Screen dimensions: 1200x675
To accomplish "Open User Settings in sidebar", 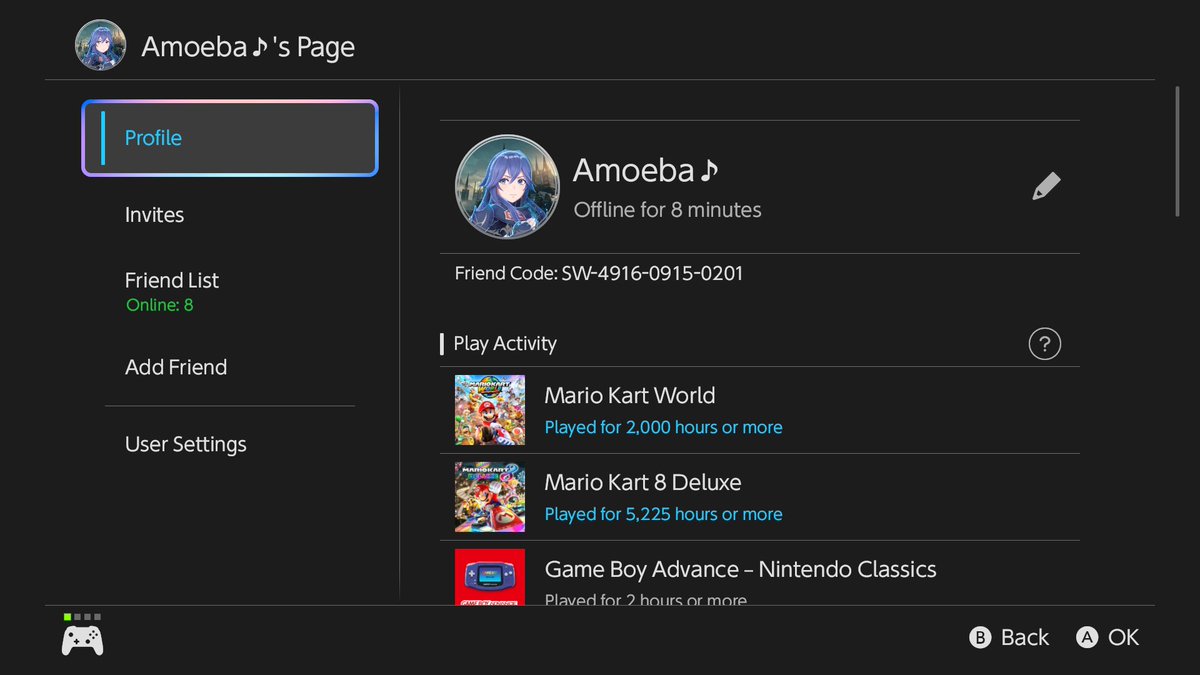I will tap(186, 444).
